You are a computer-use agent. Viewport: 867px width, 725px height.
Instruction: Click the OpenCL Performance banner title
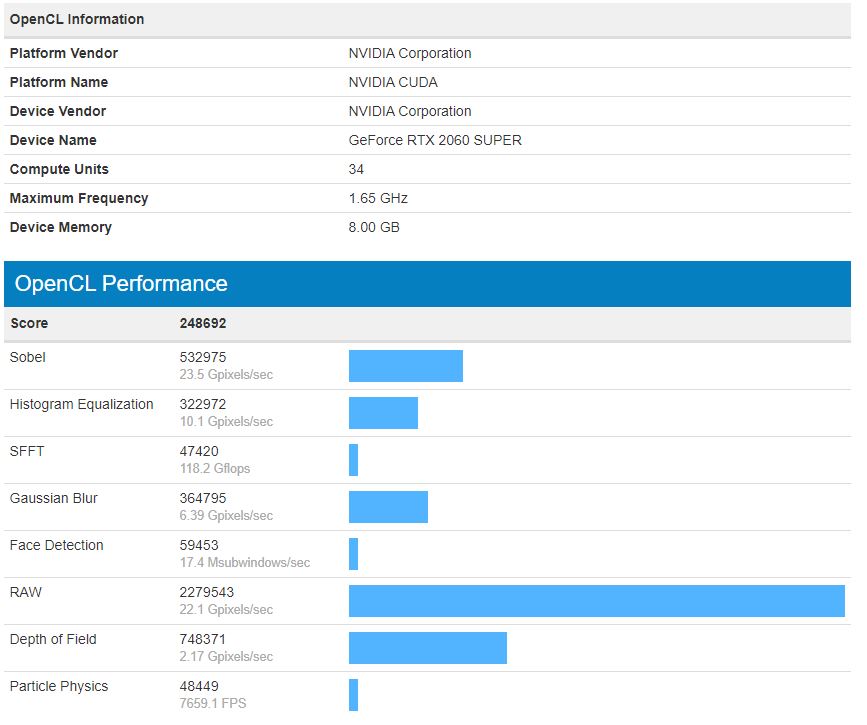[121, 284]
